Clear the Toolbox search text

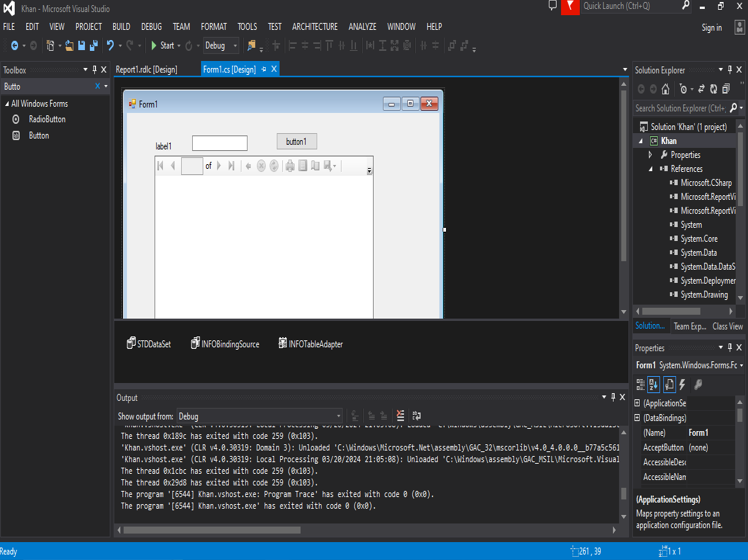97,86
